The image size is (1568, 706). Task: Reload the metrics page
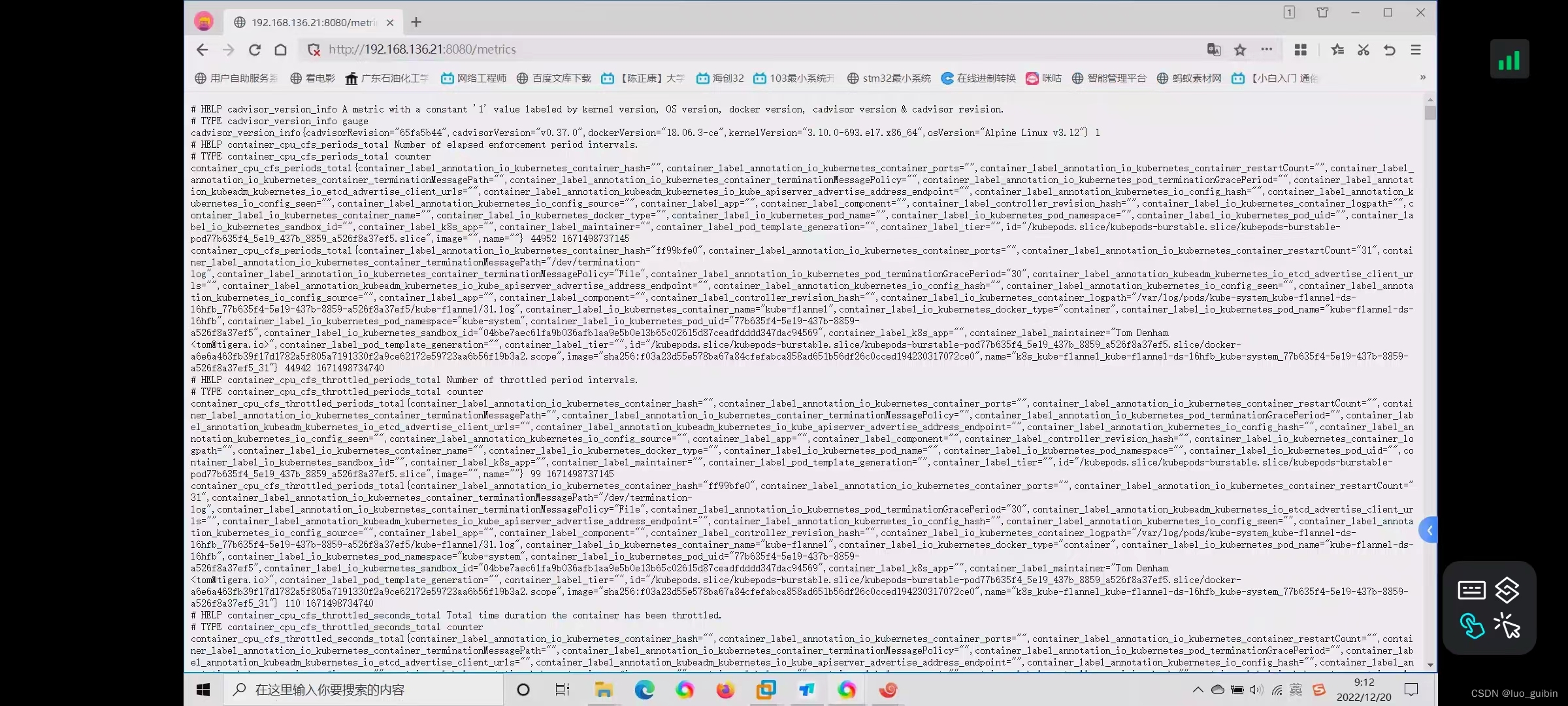255,50
